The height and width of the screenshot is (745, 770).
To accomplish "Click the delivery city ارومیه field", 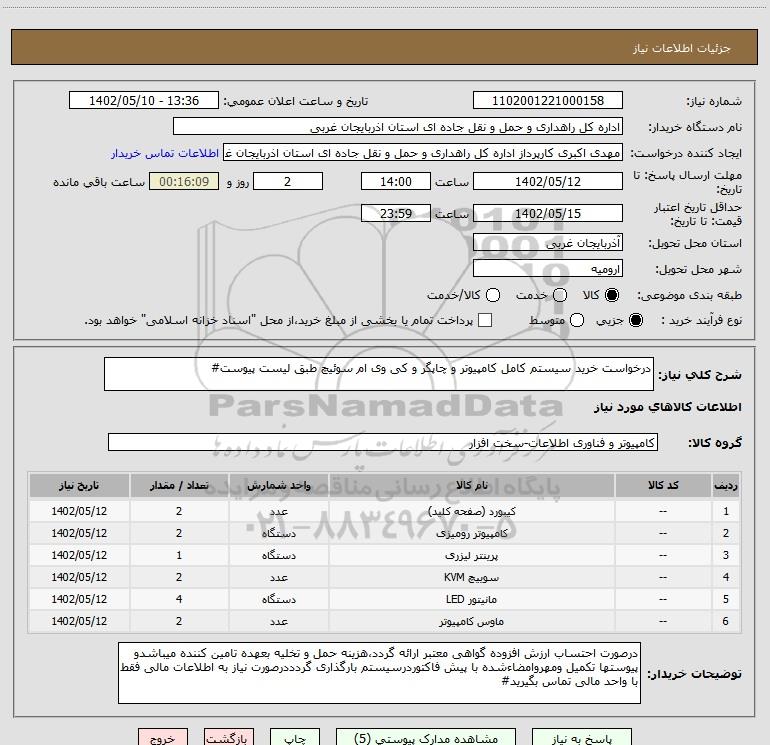I will click(x=548, y=269).
